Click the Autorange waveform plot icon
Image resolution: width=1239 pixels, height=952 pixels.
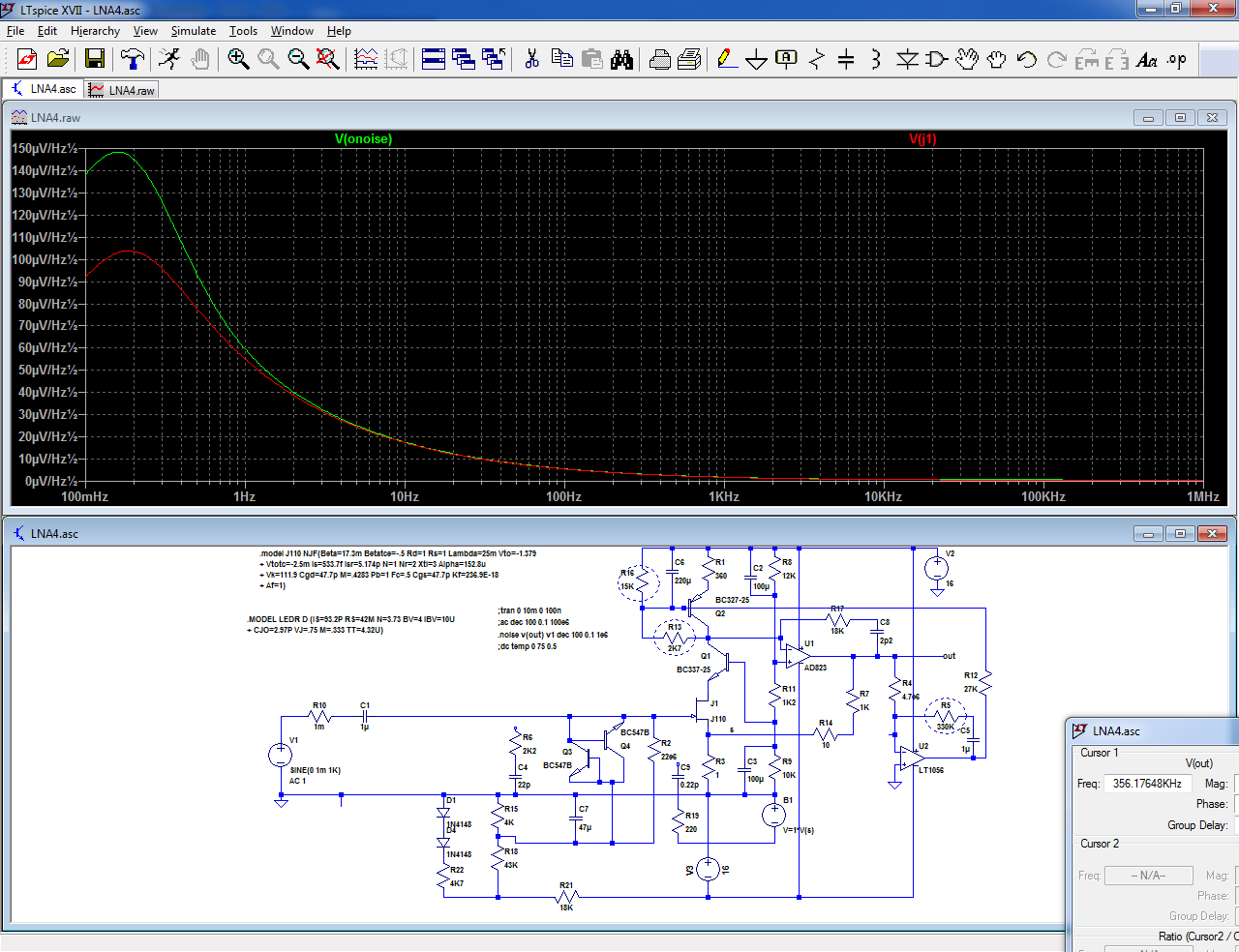[366, 59]
